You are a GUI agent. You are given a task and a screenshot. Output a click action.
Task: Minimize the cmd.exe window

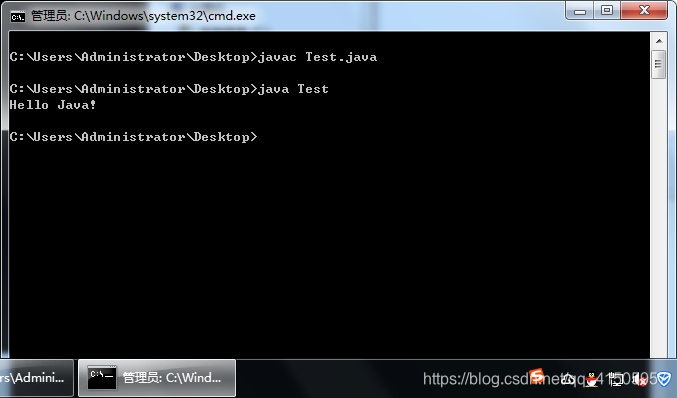580,10
